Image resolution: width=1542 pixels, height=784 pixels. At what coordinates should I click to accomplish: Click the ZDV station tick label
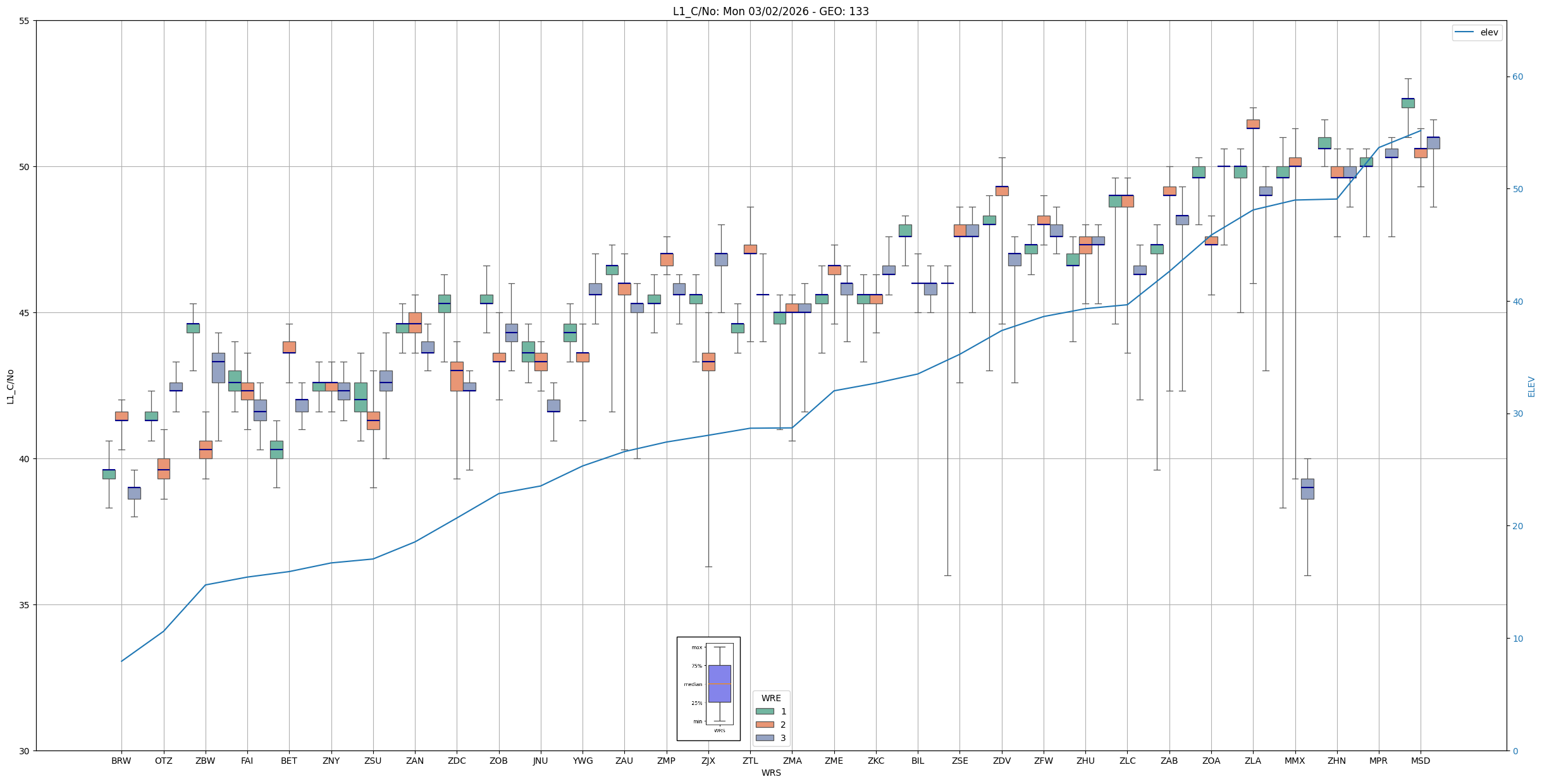tap(1001, 761)
